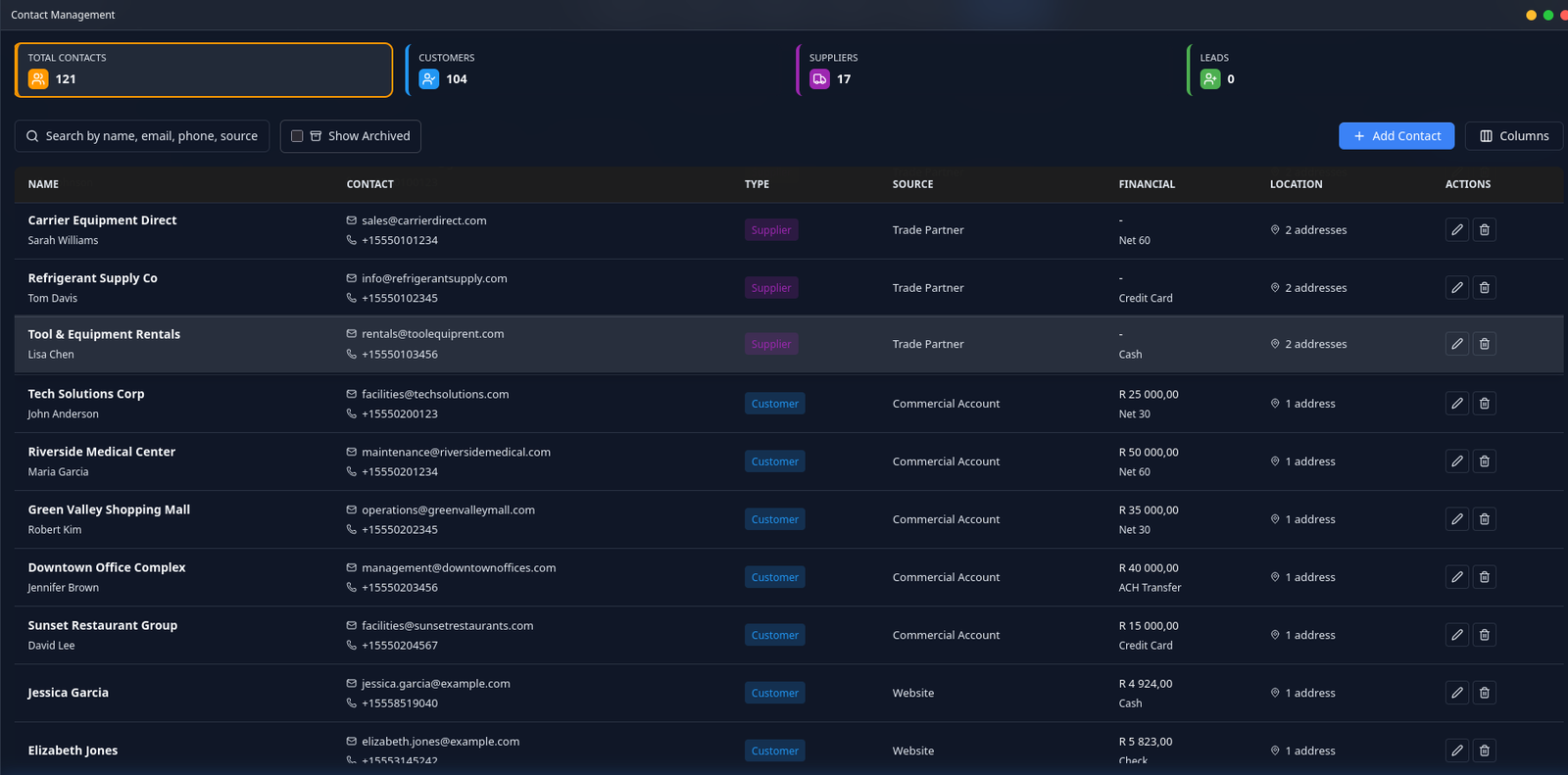Select the name Downtown Office Complex
This screenshot has width=1568, height=775.
click(107, 567)
